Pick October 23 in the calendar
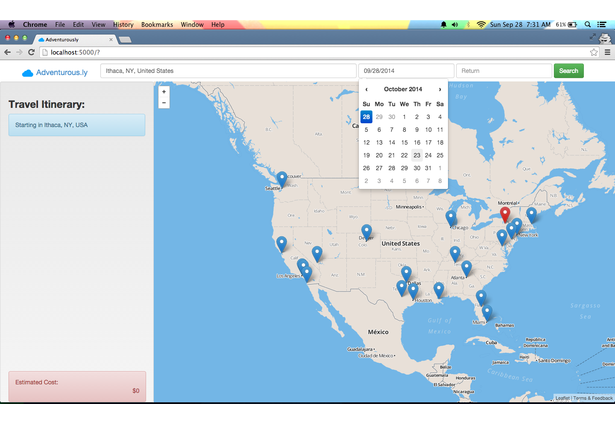This screenshot has width=615, height=424. coord(417,155)
